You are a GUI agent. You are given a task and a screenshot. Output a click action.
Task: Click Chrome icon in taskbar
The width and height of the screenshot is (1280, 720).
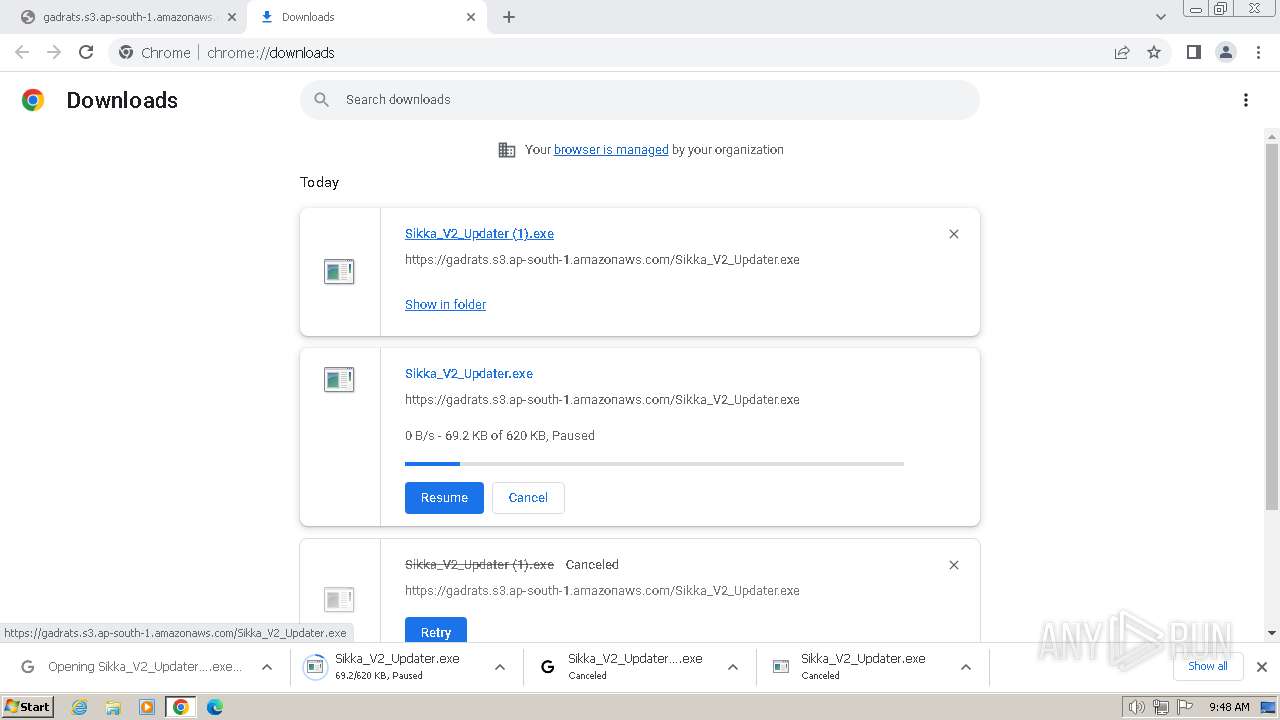point(181,707)
